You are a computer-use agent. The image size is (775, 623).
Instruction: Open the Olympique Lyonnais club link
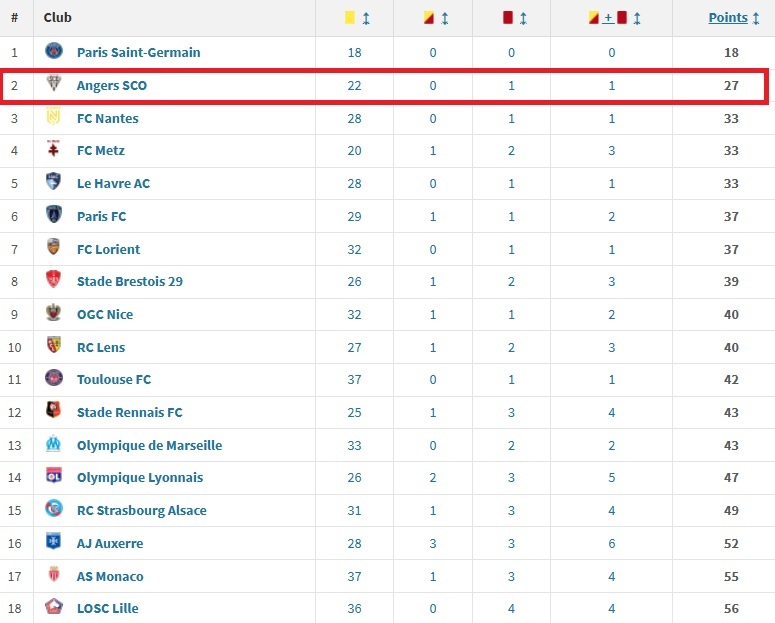tap(140, 478)
